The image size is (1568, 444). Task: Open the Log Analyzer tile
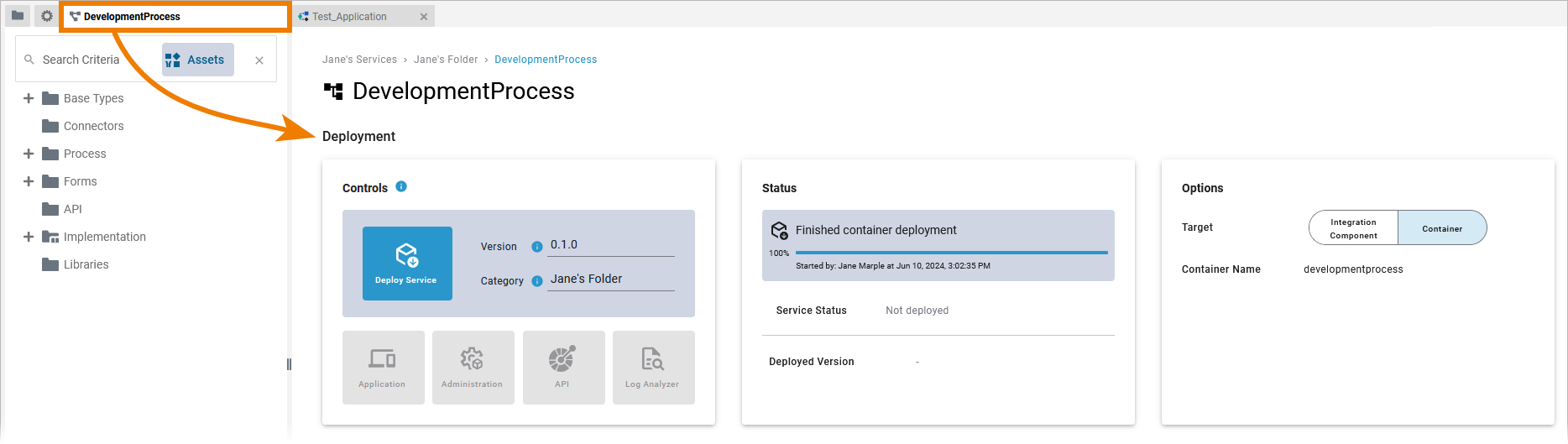(x=653, y=368)
